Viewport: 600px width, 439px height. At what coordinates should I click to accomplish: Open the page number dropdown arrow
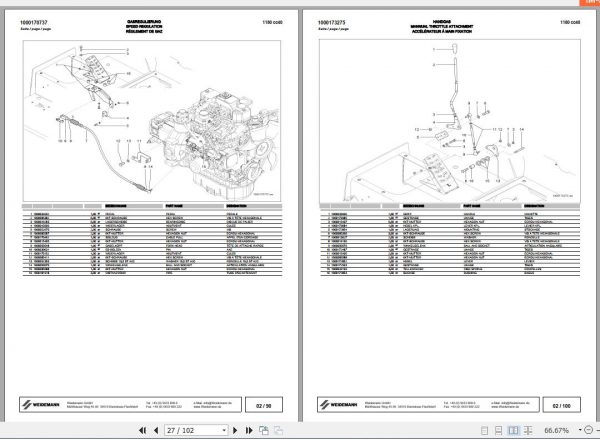coord(224,431)
